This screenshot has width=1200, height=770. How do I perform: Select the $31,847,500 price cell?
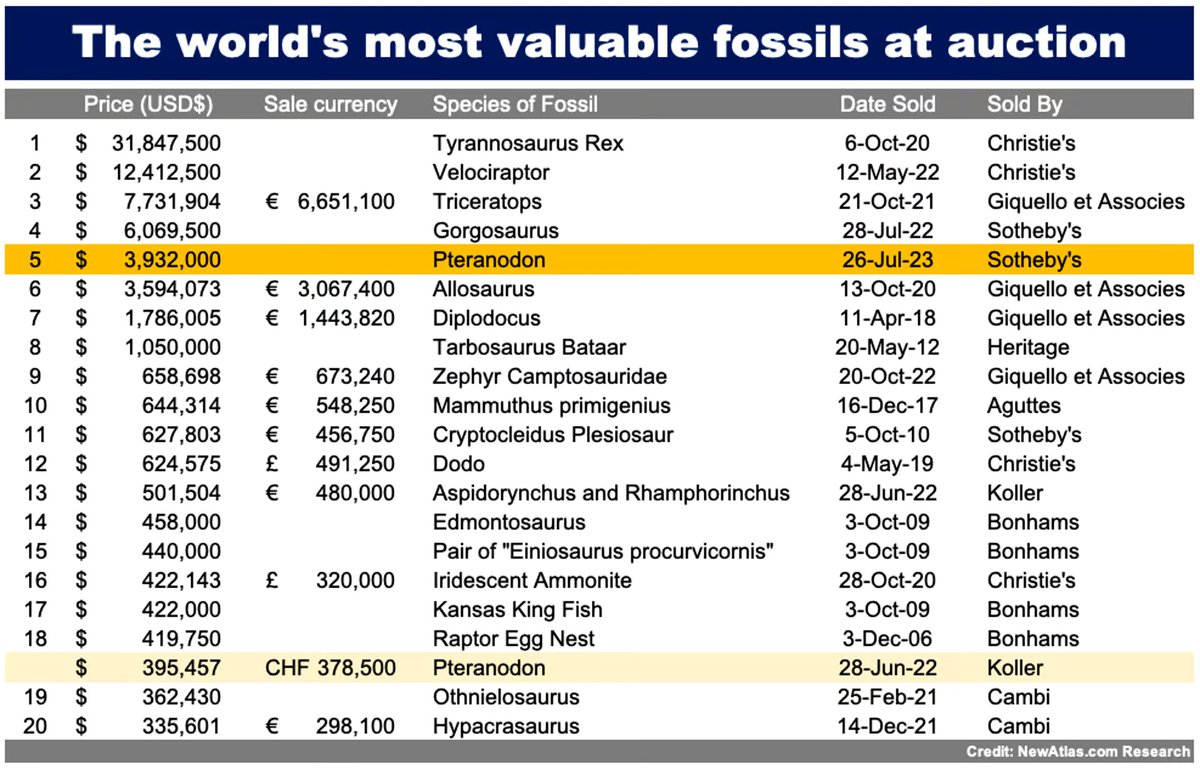pyautogui.click(x=165, y=143)
